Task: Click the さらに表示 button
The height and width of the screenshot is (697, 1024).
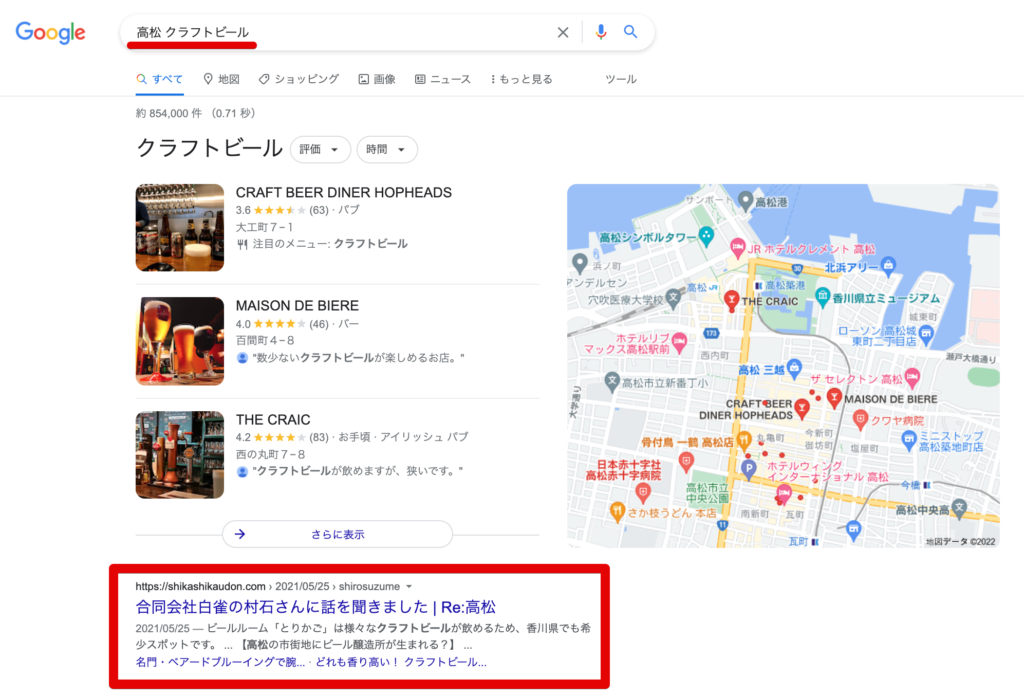Action: click(x=337, y=534)
